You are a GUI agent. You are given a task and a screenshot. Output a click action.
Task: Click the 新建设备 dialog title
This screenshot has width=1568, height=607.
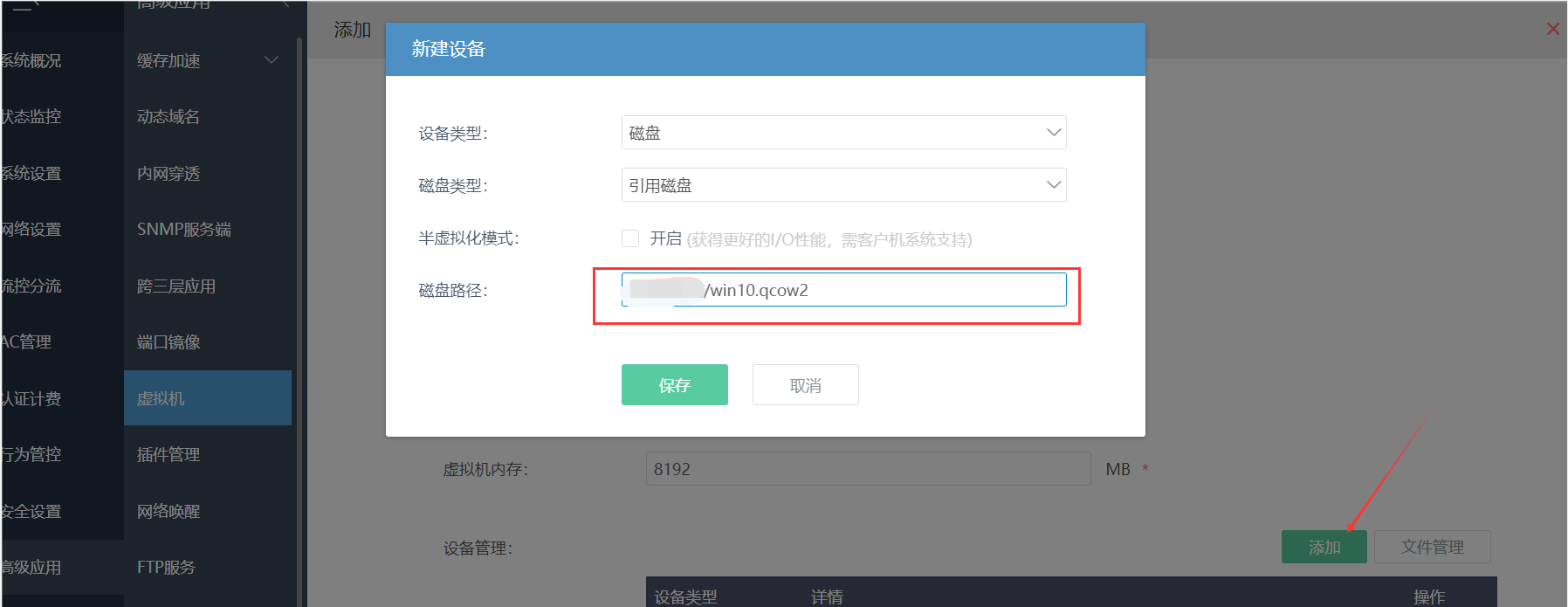(449, 49)
